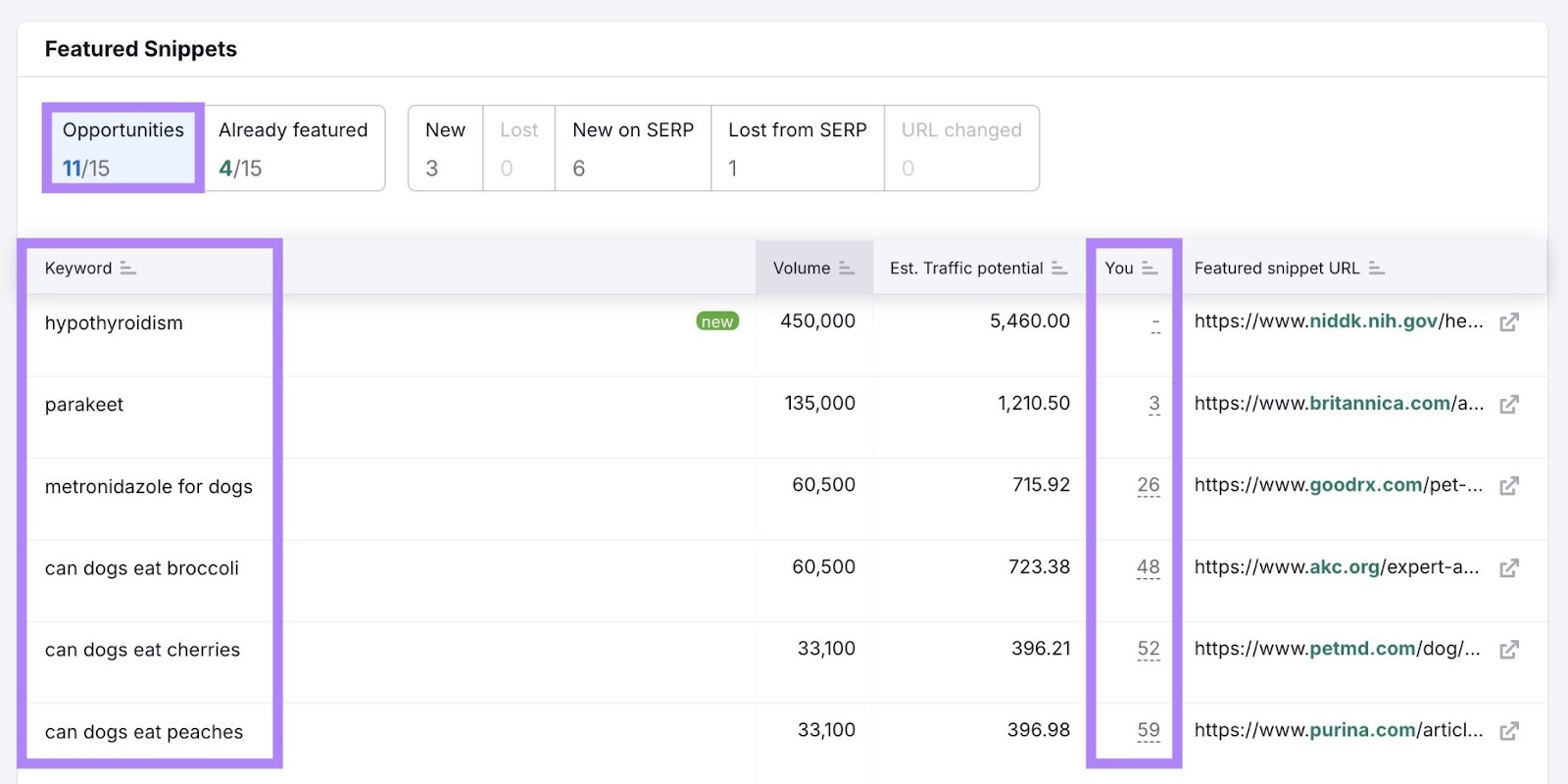Open external link icon for goodrx.com row
The height and width of the screenshot is (784, 1568).
1509,486
